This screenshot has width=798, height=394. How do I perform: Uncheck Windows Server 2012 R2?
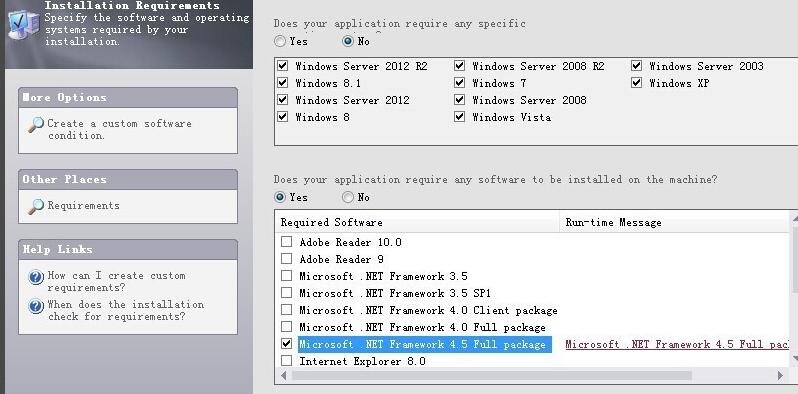tap(282, 66)
